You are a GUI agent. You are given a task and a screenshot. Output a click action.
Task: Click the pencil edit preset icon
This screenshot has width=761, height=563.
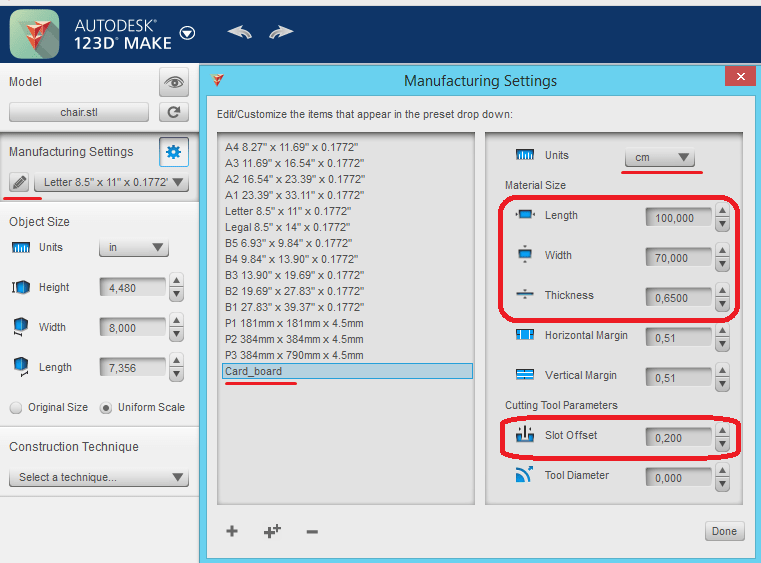coord(19,182)
